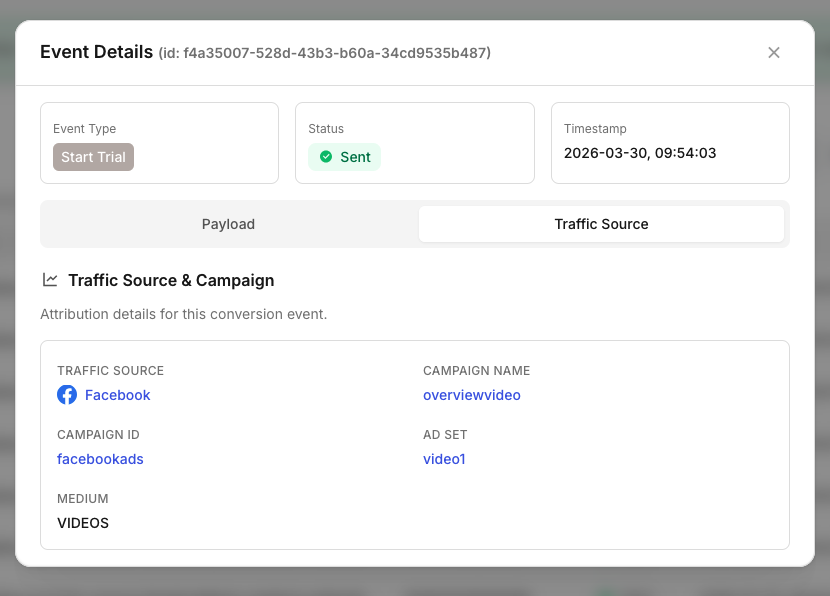Click the AD SET field label
The width and height of the screenshot is (830, 596).
[x=445, y=434]
